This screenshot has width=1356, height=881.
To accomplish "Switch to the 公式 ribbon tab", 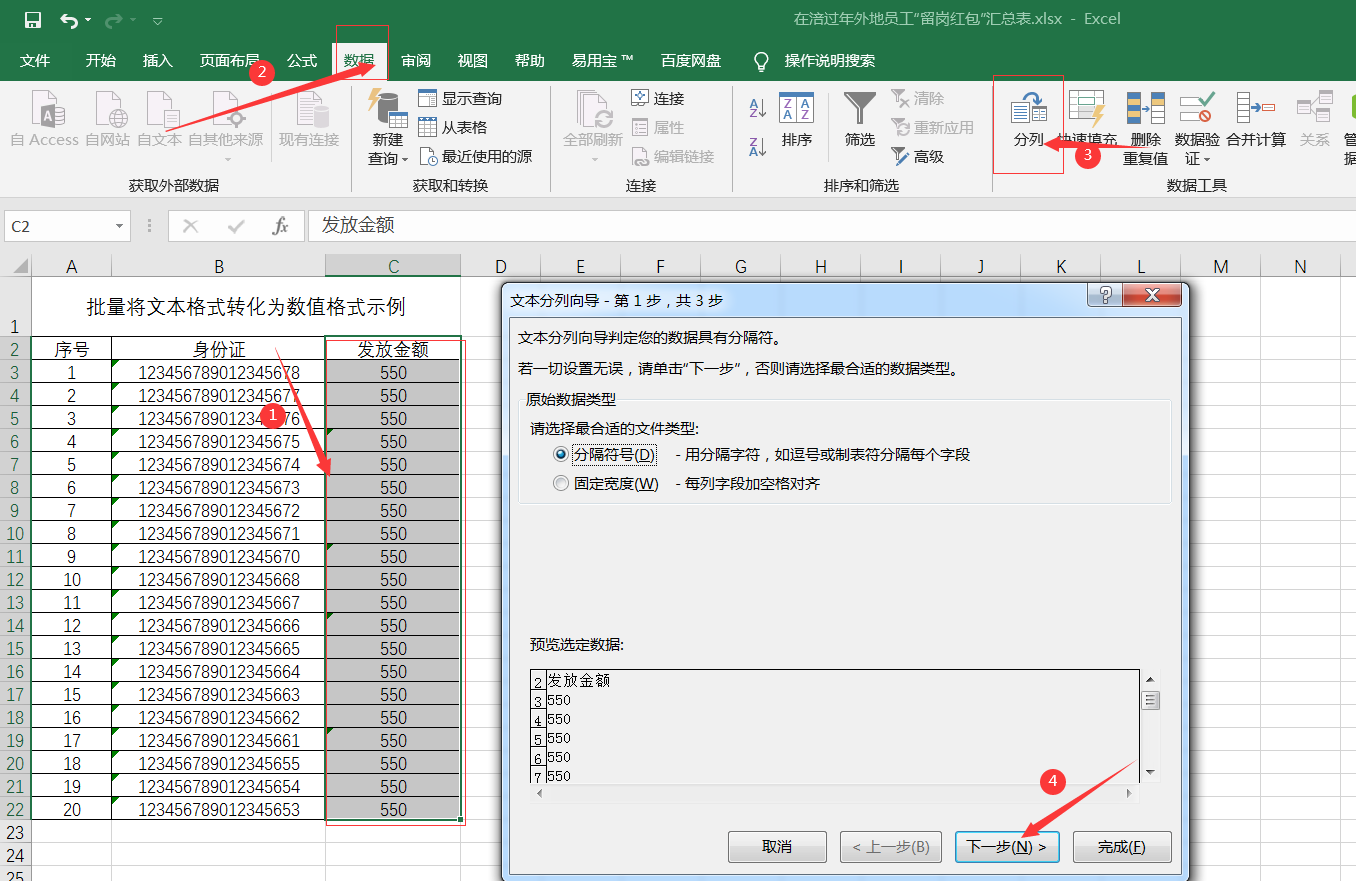I will click(x=302, y=61).
